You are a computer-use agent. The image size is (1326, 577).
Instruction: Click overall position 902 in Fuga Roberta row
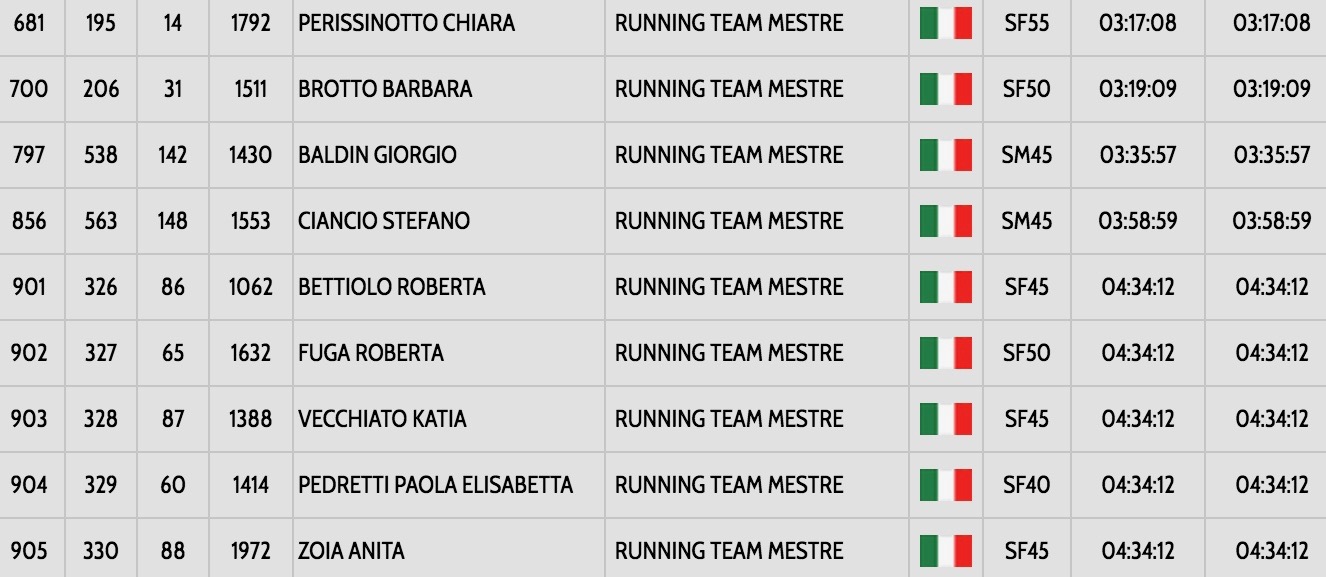29,353
